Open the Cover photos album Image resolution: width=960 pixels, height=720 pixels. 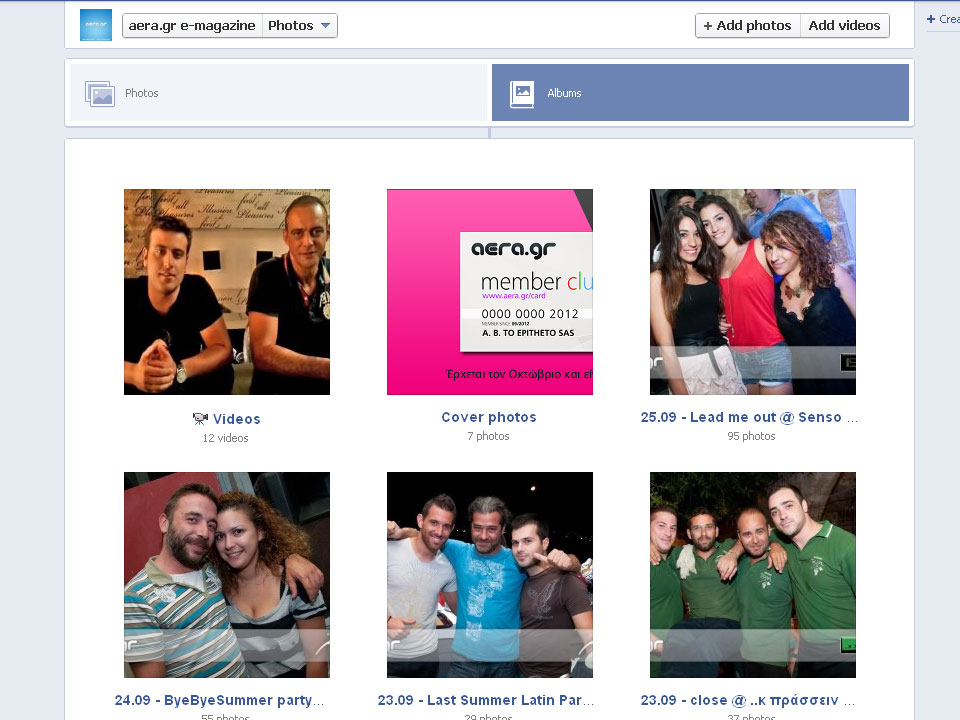(488, 417)
